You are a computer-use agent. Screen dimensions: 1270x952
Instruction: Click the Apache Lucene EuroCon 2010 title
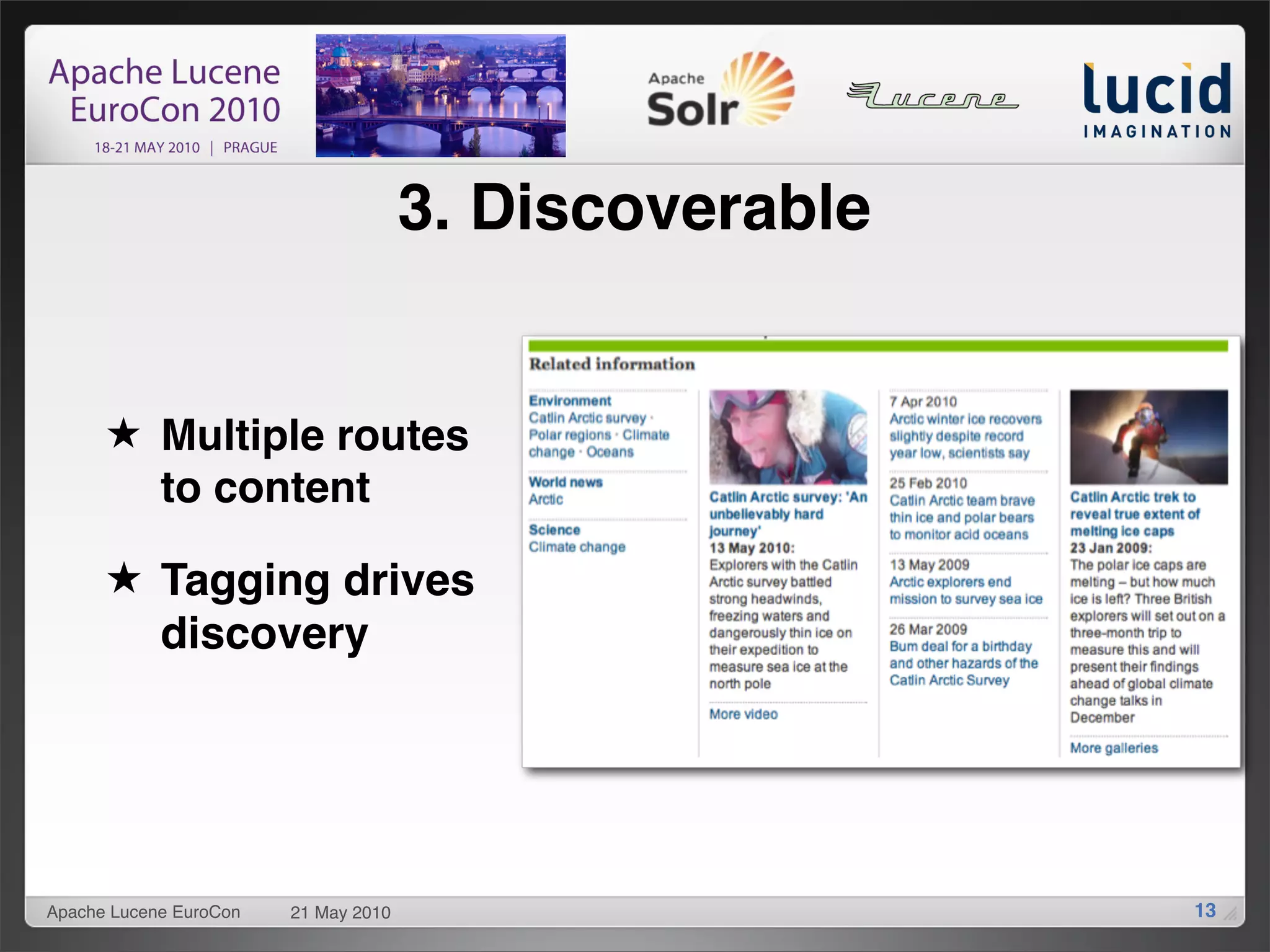point(165,90)
